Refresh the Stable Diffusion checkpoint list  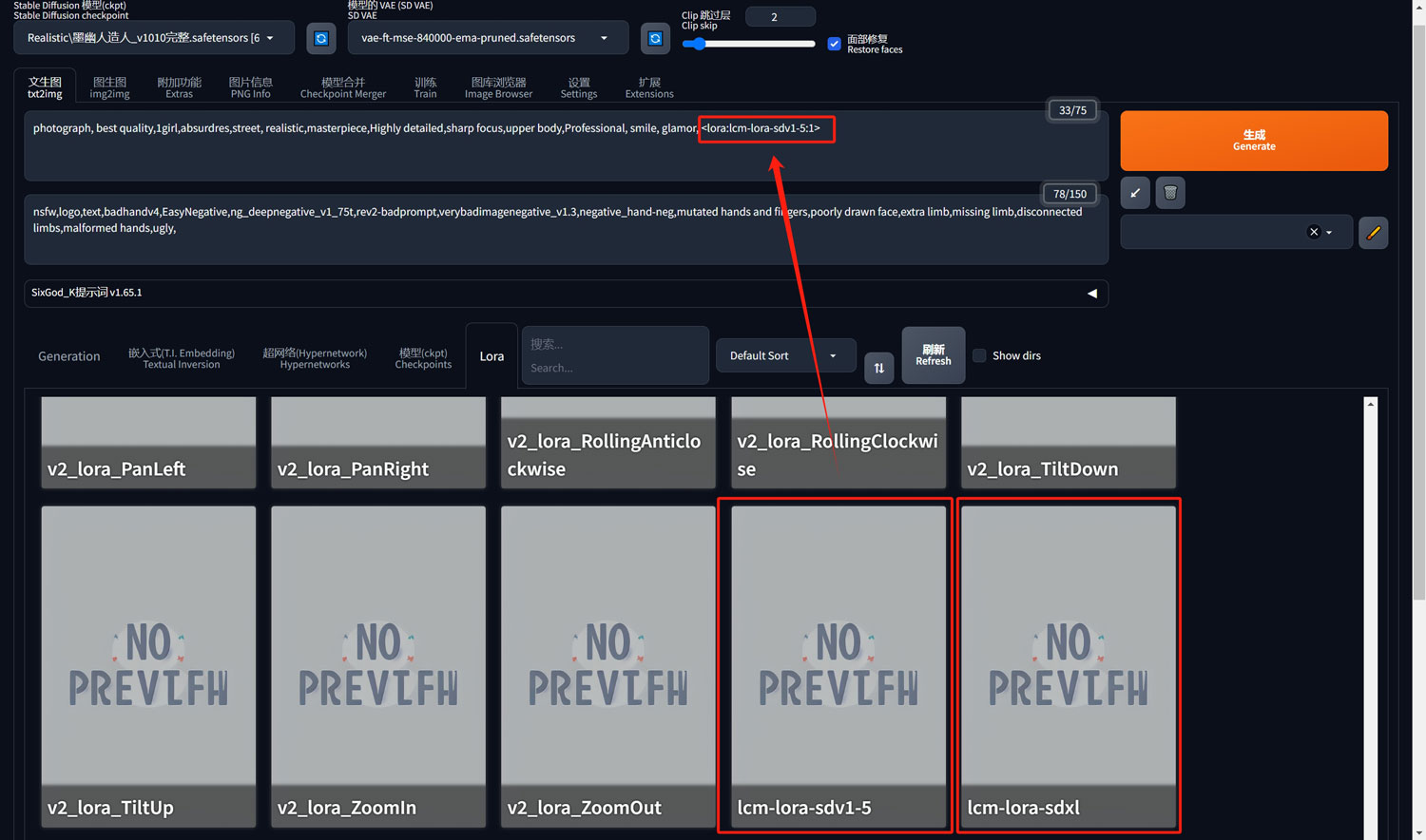[321, 38]
